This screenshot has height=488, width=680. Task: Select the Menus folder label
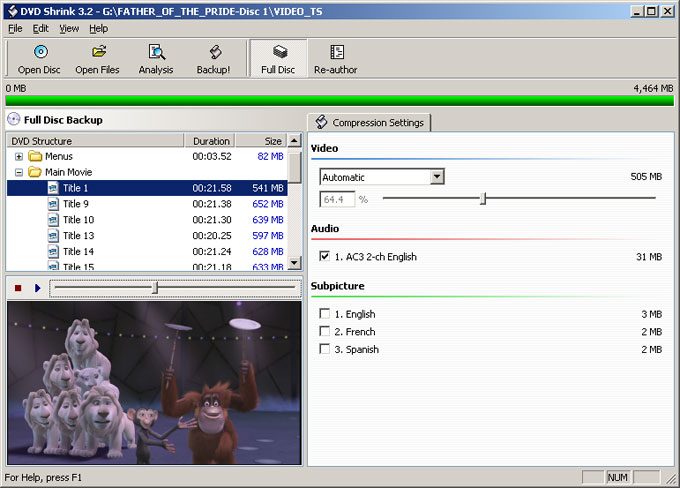59,156
